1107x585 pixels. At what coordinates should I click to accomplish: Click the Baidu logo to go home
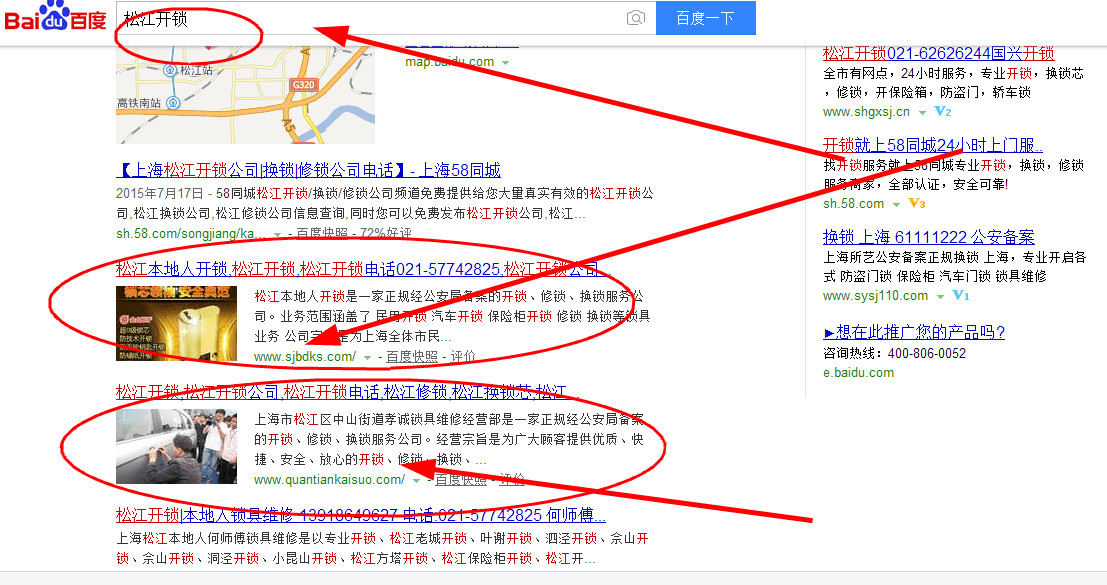[x=55, y=16]
